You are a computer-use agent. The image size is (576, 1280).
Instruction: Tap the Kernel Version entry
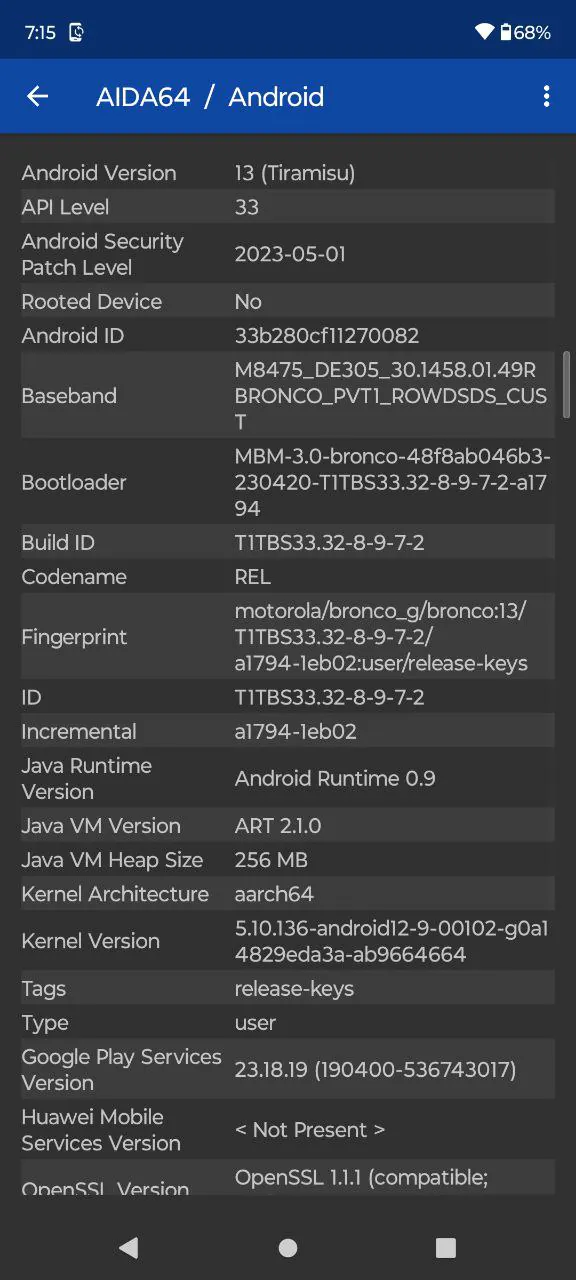[288, 941]
